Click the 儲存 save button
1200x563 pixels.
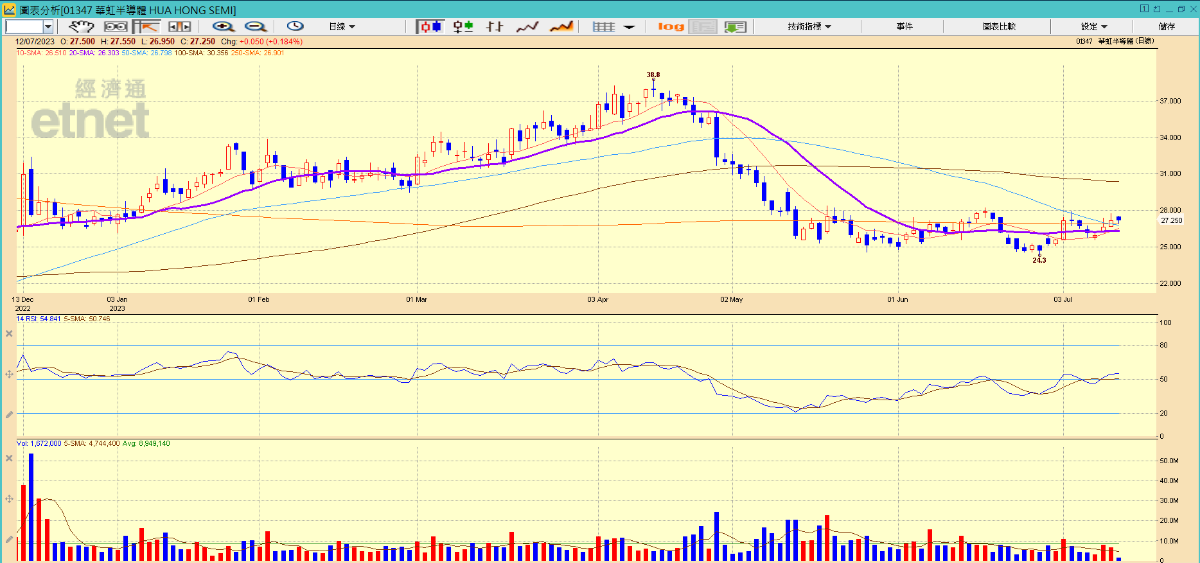(1166, 26)
